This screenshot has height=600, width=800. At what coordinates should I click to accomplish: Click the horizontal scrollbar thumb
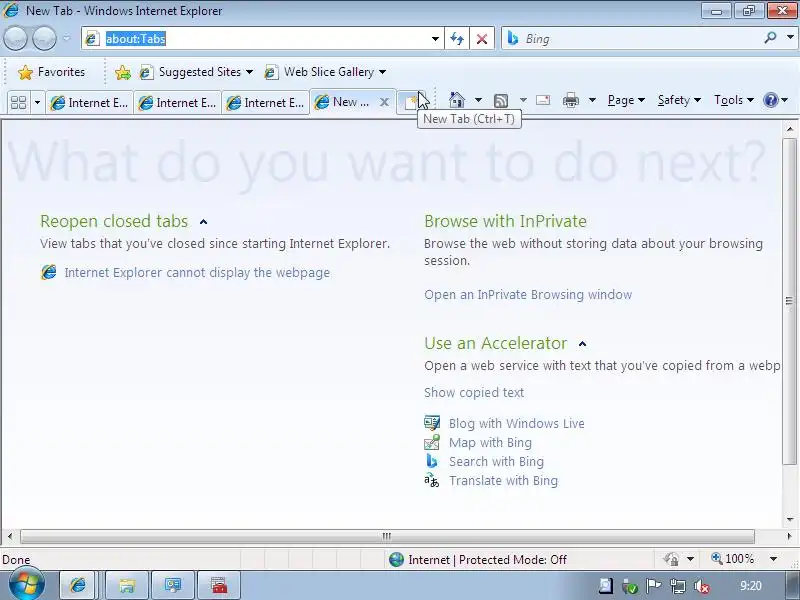(x=387, y=536)
